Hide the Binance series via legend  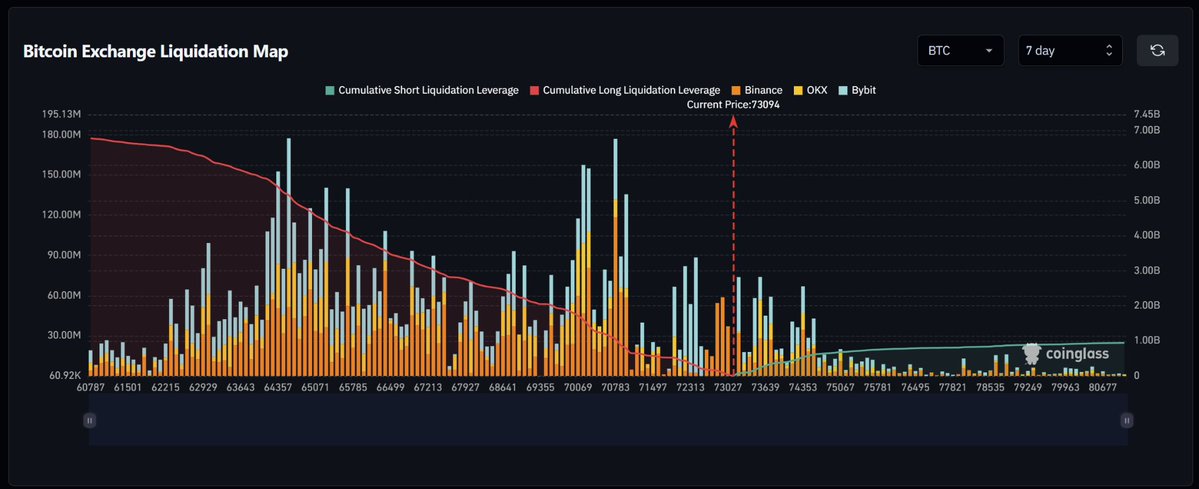click(756, 90)
